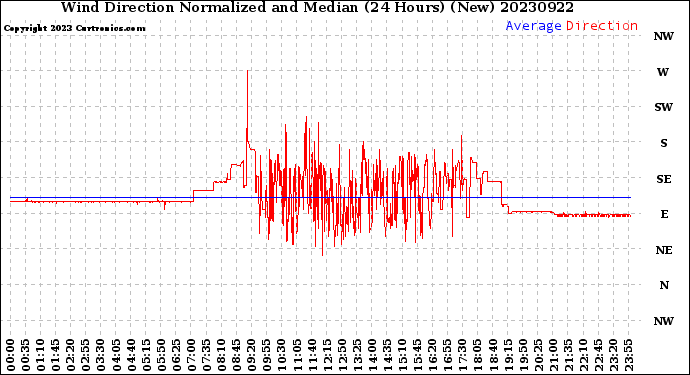Image resolution: width=690 pixels, height=375 pixels.
Task: Click the 03:30 time axis label
Action: (100, 355)
